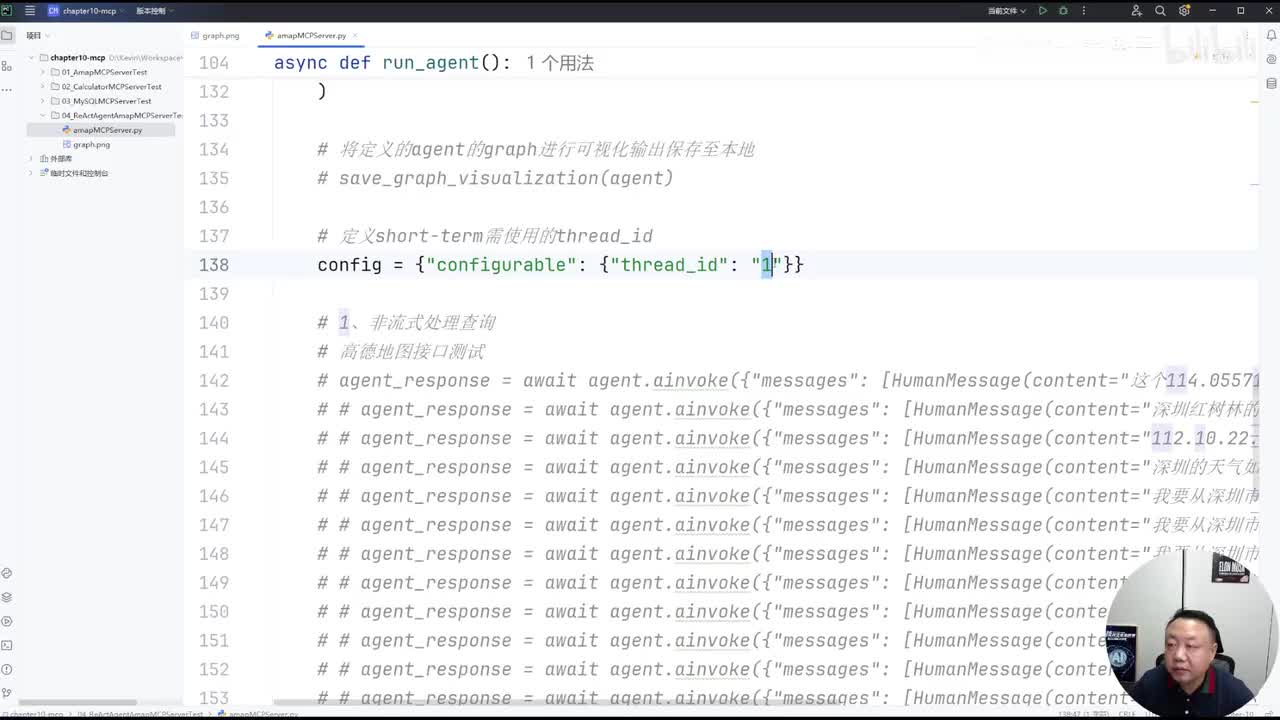Open IDE settings gear

tap(1184, 11)
